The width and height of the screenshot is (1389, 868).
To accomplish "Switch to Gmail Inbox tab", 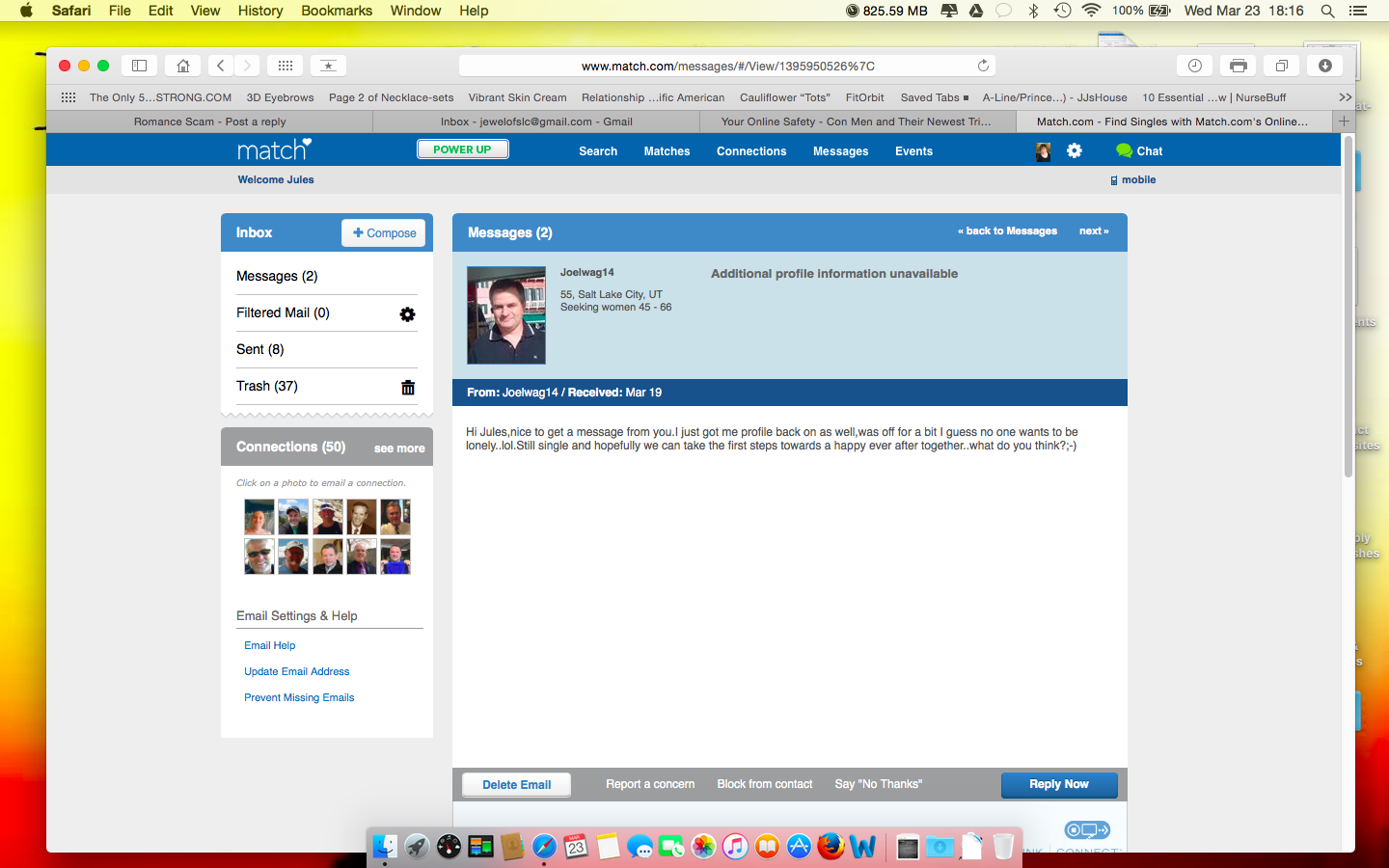I will pyautogui.click(x=536, y=122).
